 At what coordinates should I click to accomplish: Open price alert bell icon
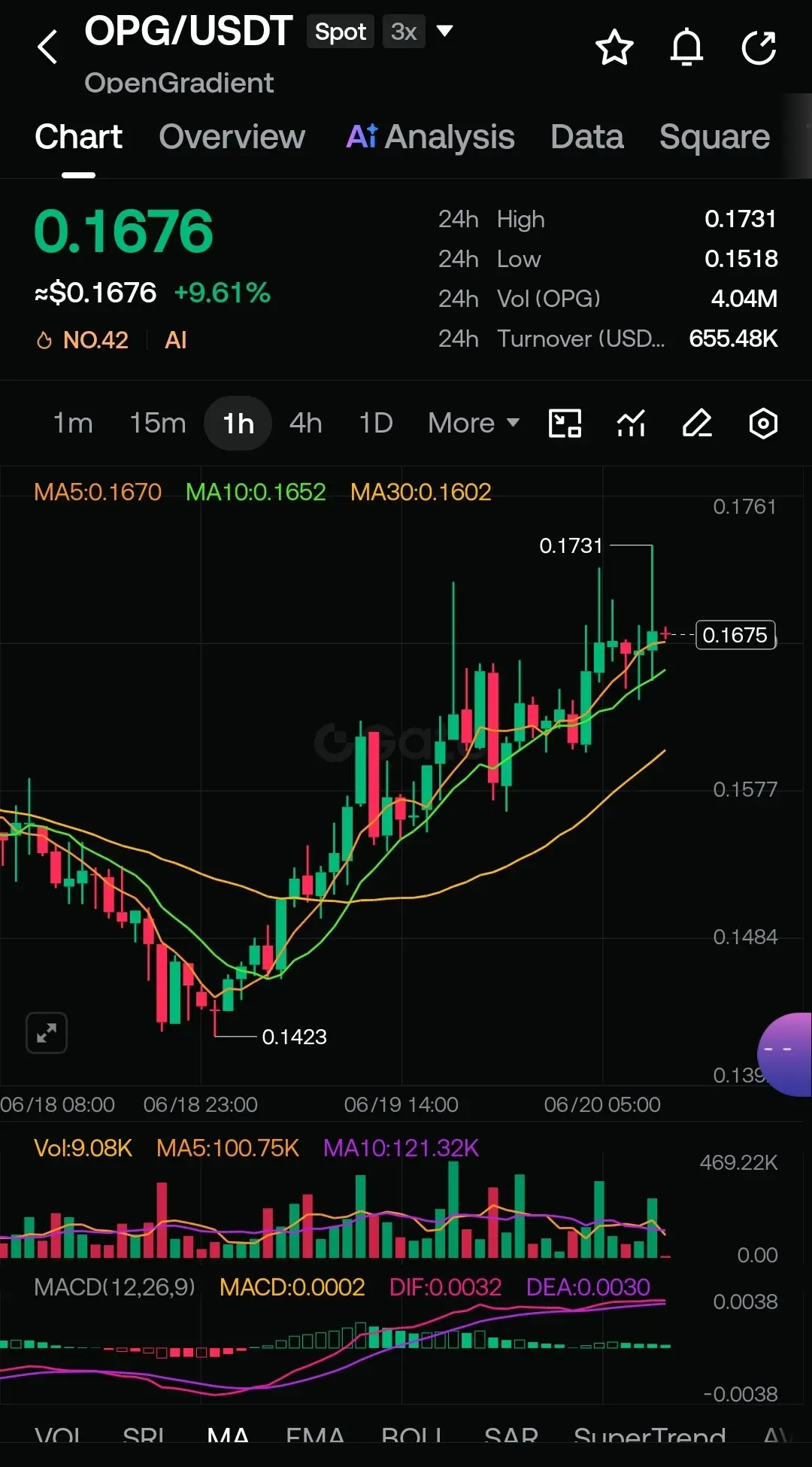(686, 48)
